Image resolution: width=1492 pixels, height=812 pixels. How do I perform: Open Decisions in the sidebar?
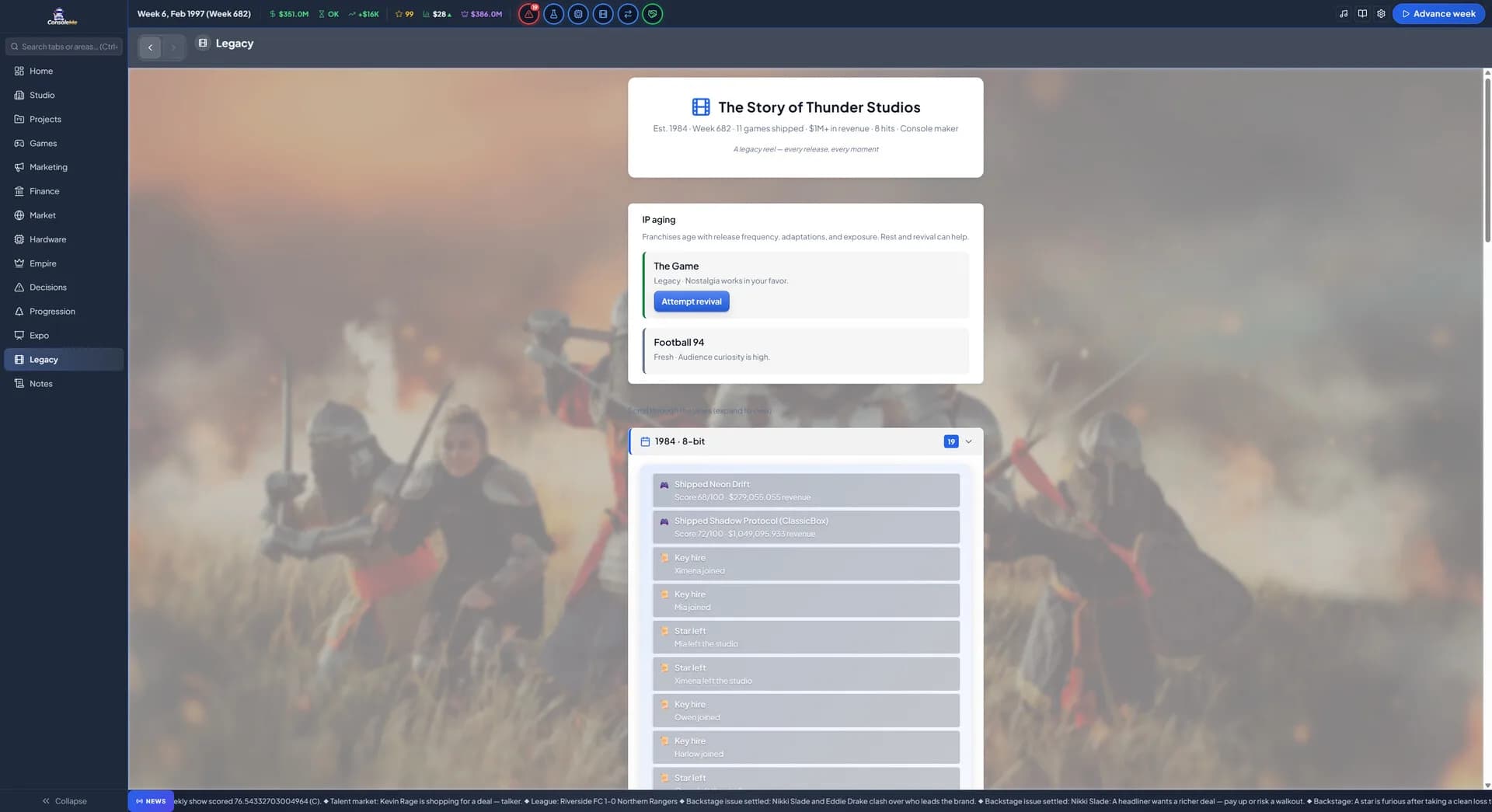pos(64,288)
